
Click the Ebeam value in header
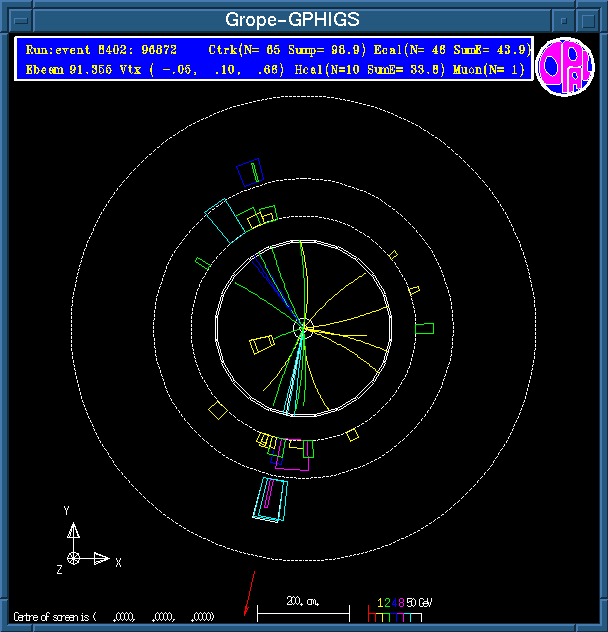62,69
